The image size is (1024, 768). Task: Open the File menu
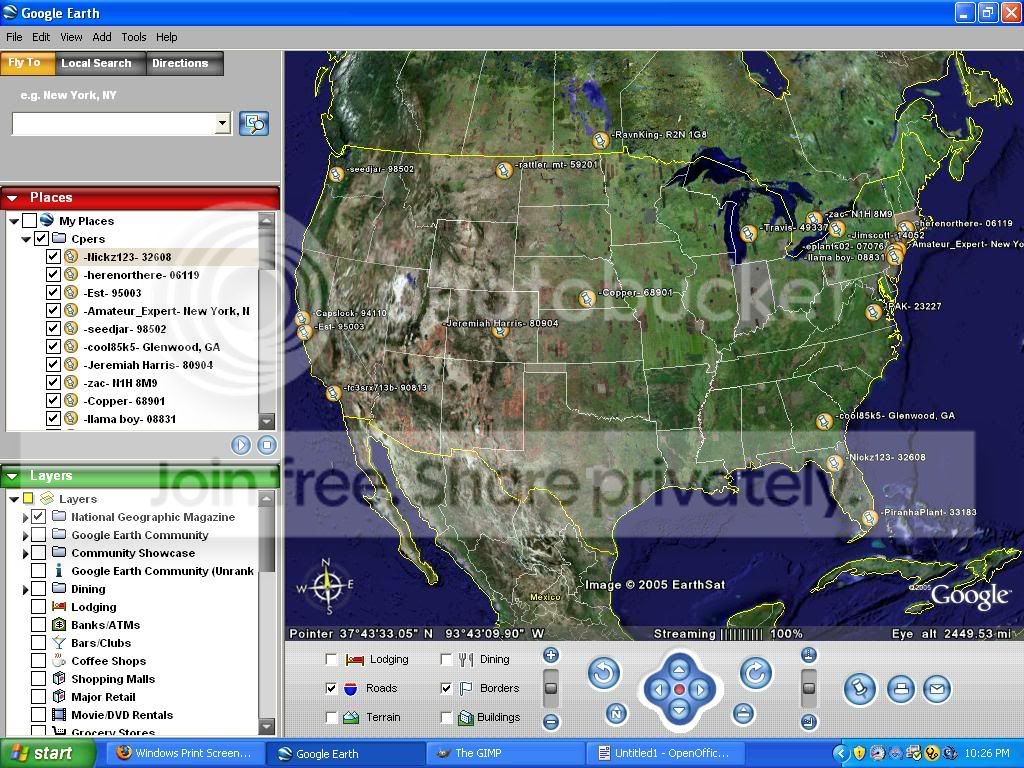click(14, 37)
